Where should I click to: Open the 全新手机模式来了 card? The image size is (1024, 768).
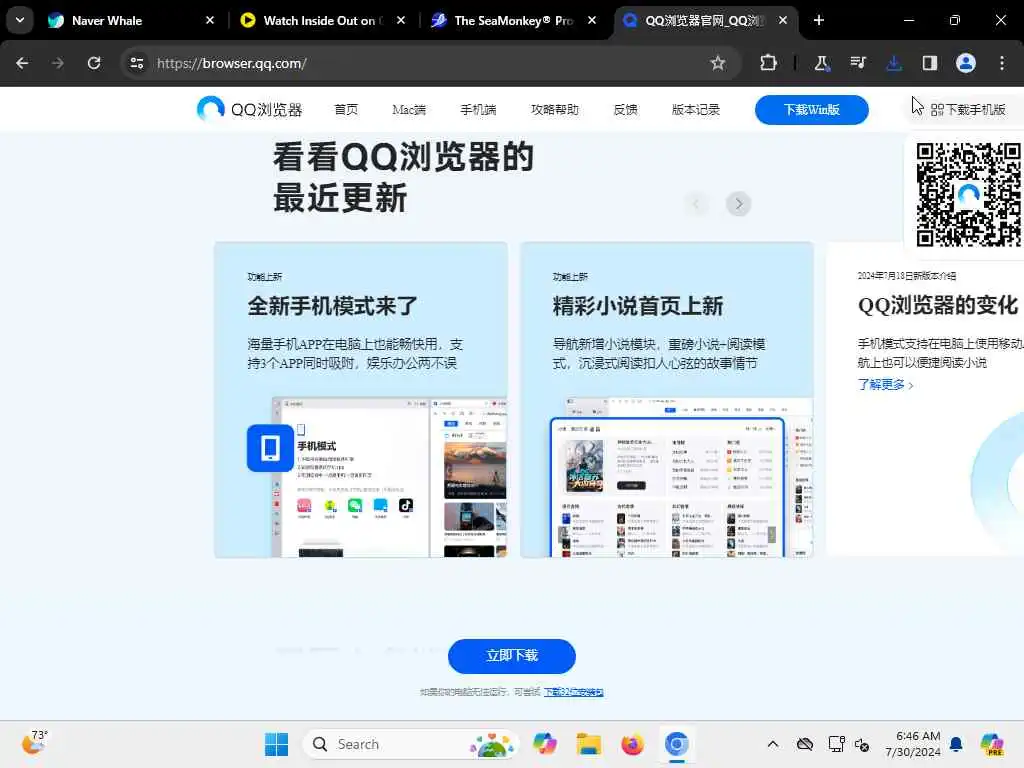(x=360, y=400)
